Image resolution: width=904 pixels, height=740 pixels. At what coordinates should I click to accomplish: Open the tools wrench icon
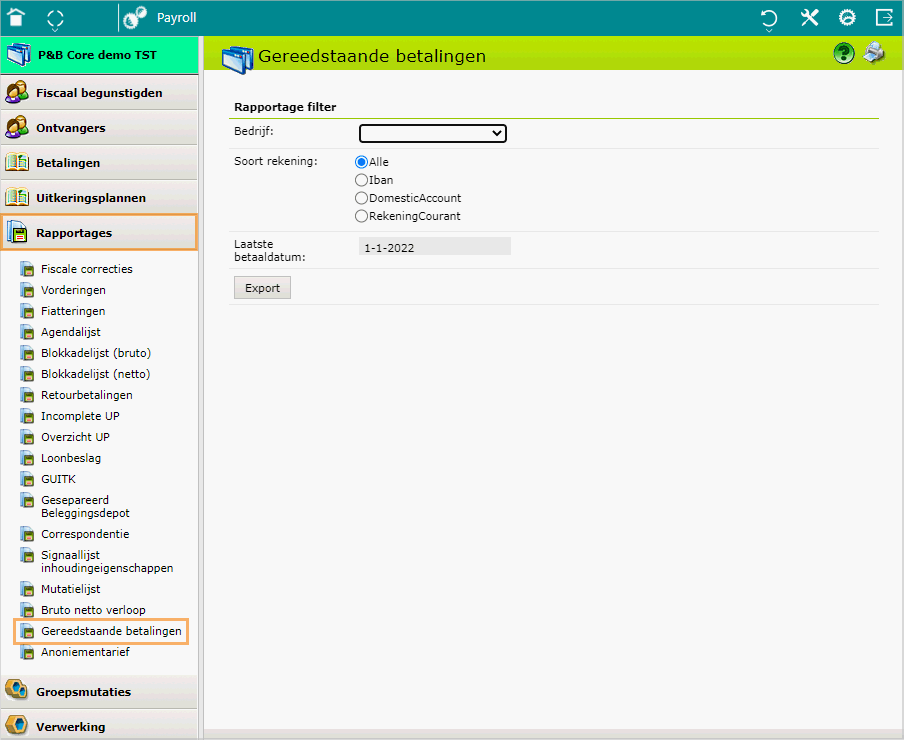click(809, 17)
